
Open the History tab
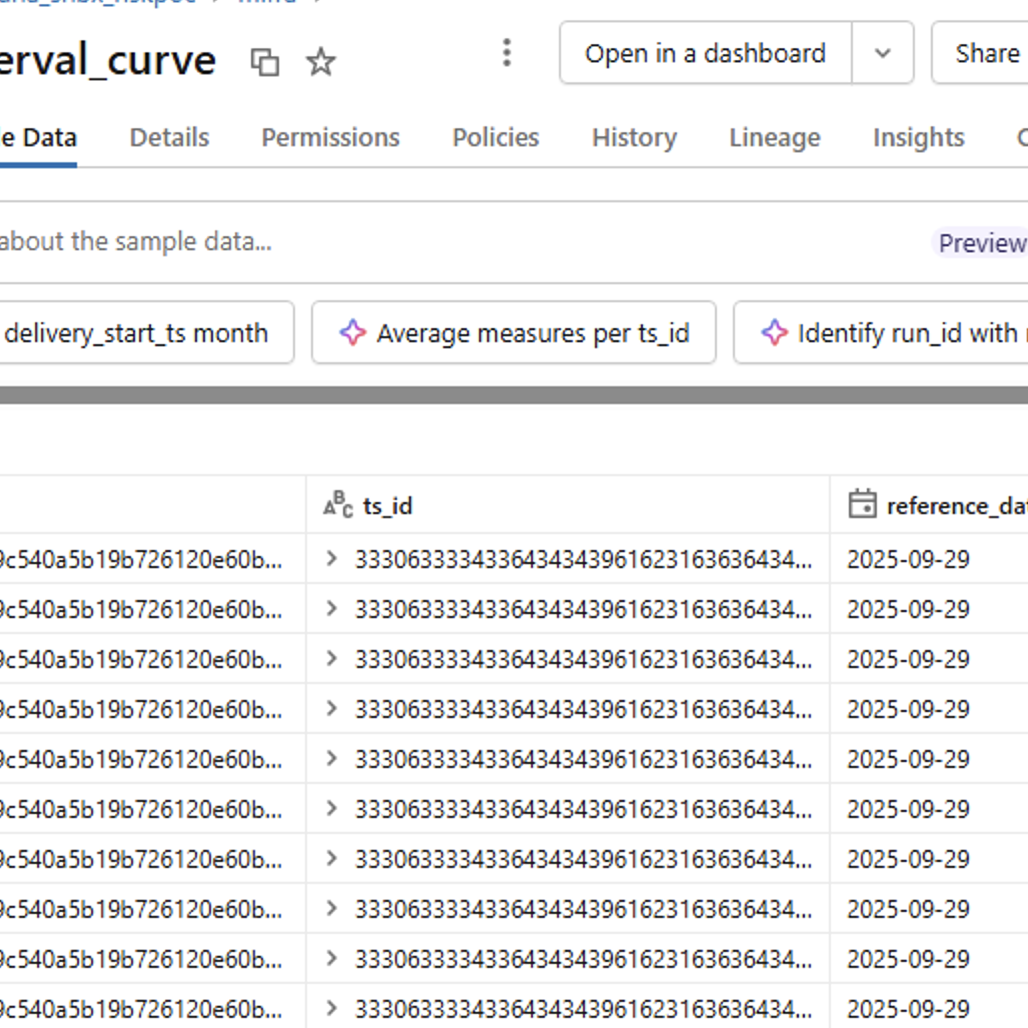[634, 138]
